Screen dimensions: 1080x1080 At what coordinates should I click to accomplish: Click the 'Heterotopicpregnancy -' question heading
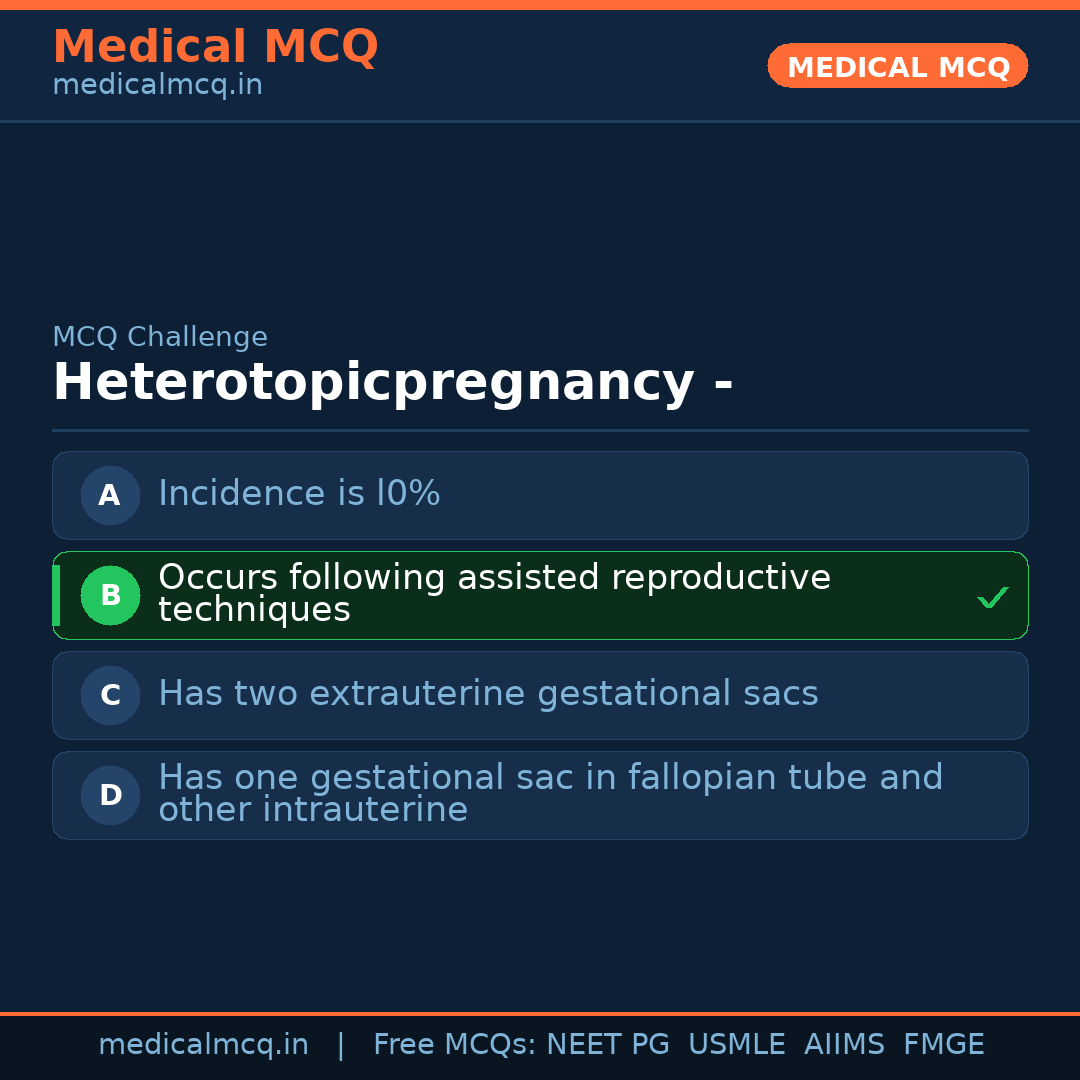(x=392, y=383)
